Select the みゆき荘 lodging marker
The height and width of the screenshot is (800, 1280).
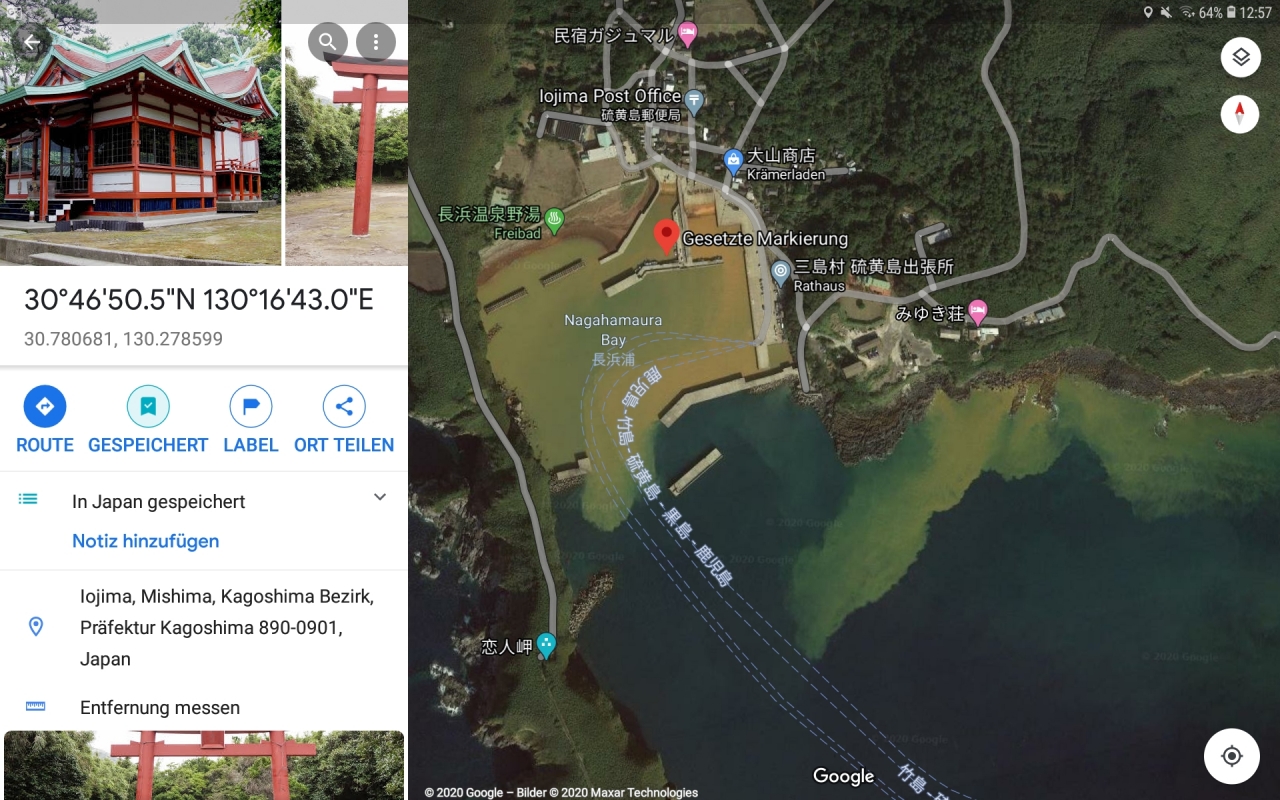pyautogui.click(x=978, y=313)
